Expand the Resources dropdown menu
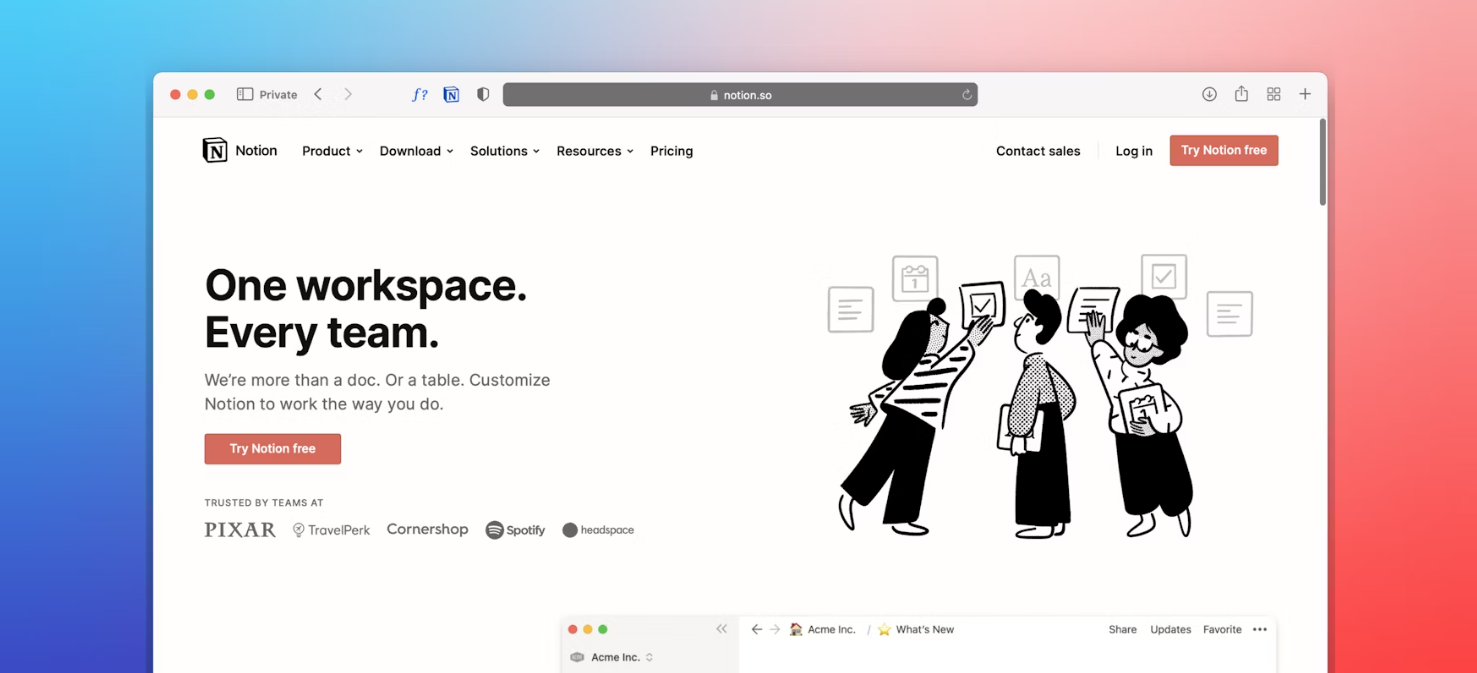 [x=595, y=151]
